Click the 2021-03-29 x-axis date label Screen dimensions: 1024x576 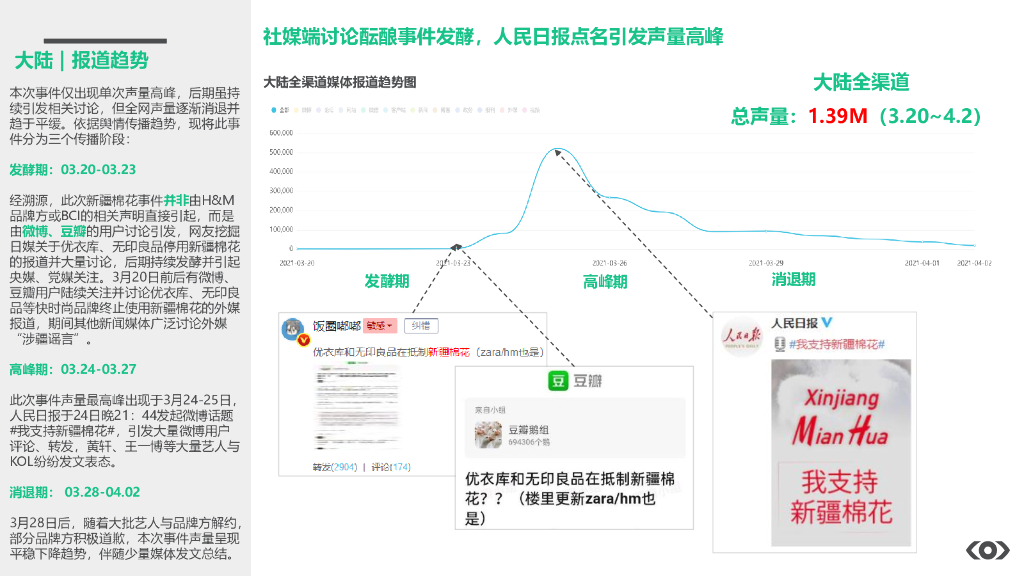pos(765,263)
